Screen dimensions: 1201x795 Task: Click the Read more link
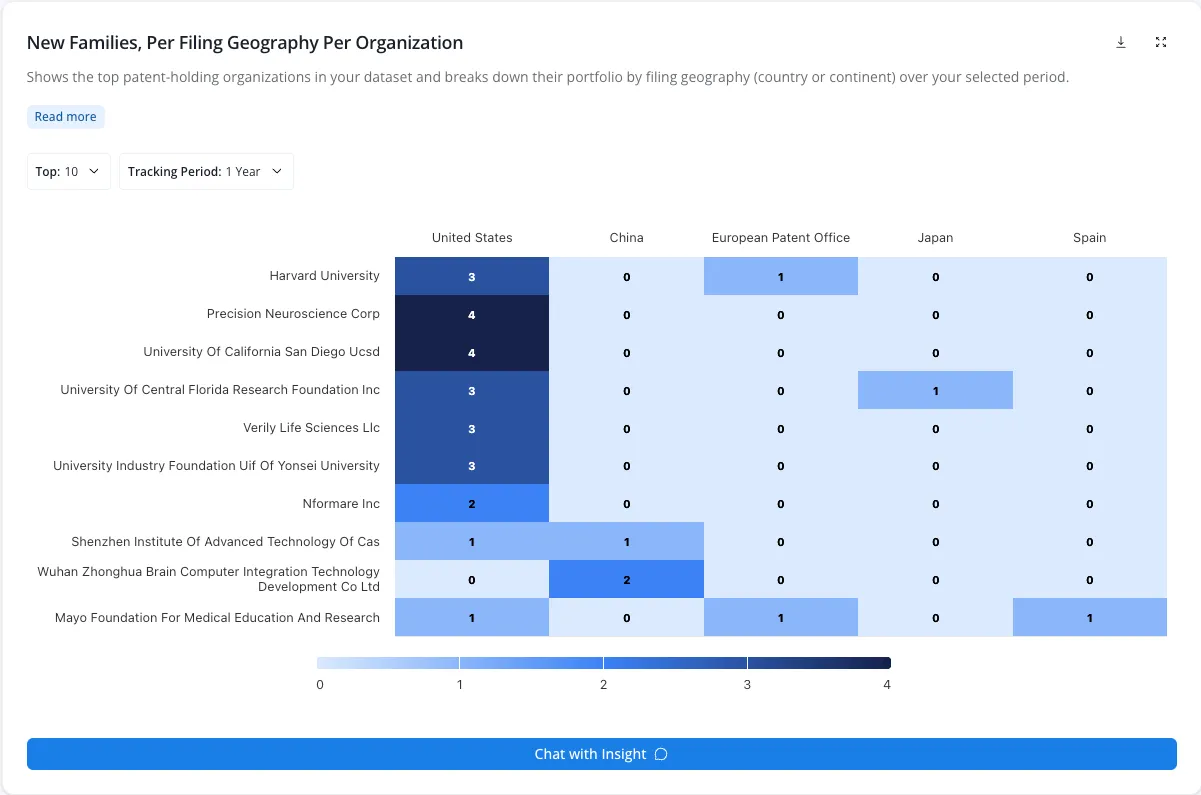point(66,117)
